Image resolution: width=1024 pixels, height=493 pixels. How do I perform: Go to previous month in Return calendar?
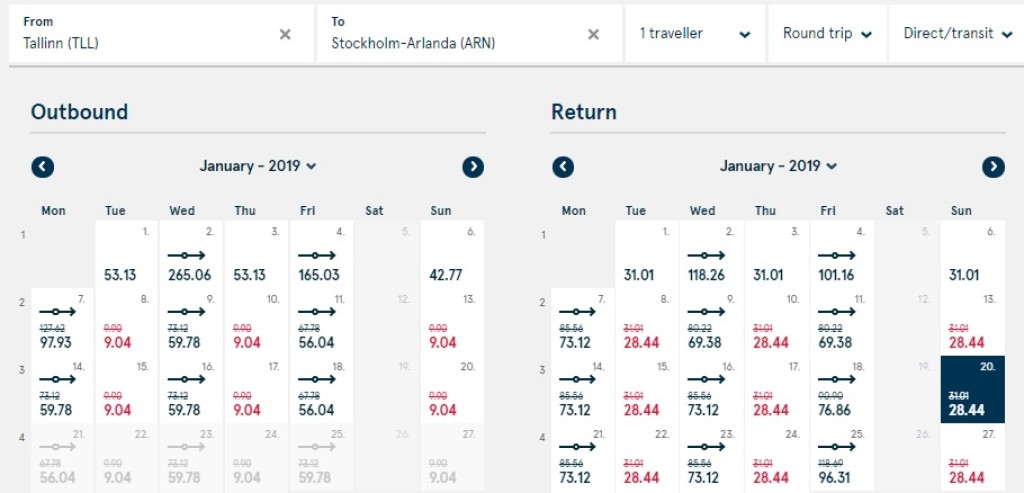click(563, 167)
